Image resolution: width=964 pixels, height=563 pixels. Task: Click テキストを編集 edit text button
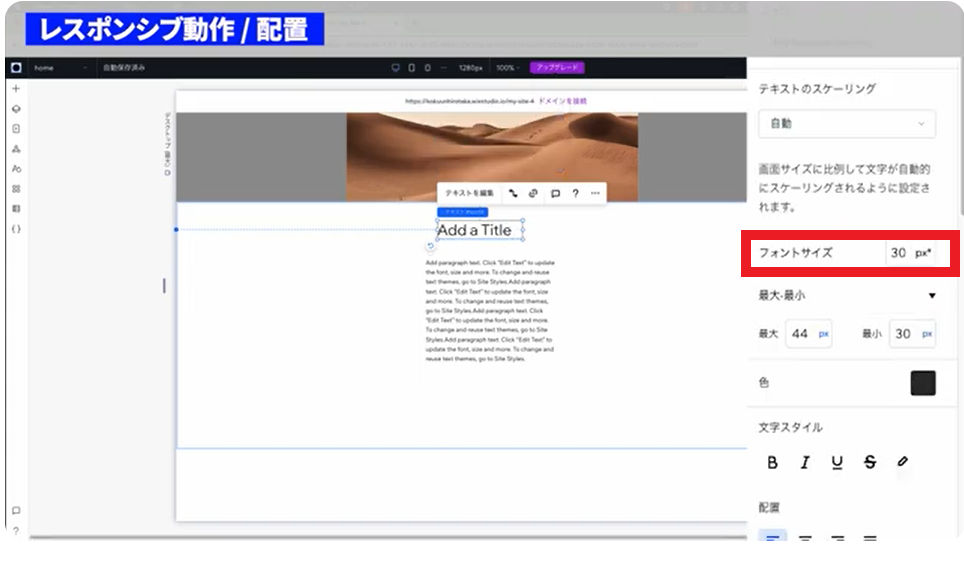click(469, 193)
